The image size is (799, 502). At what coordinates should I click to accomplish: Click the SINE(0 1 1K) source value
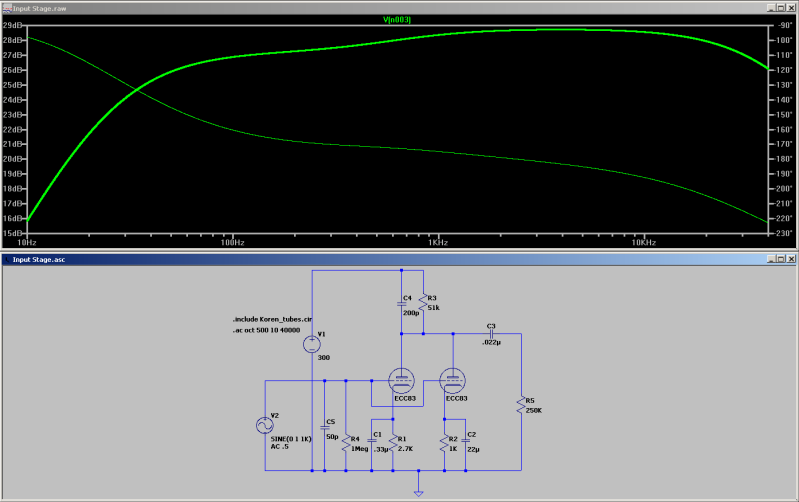291,439
